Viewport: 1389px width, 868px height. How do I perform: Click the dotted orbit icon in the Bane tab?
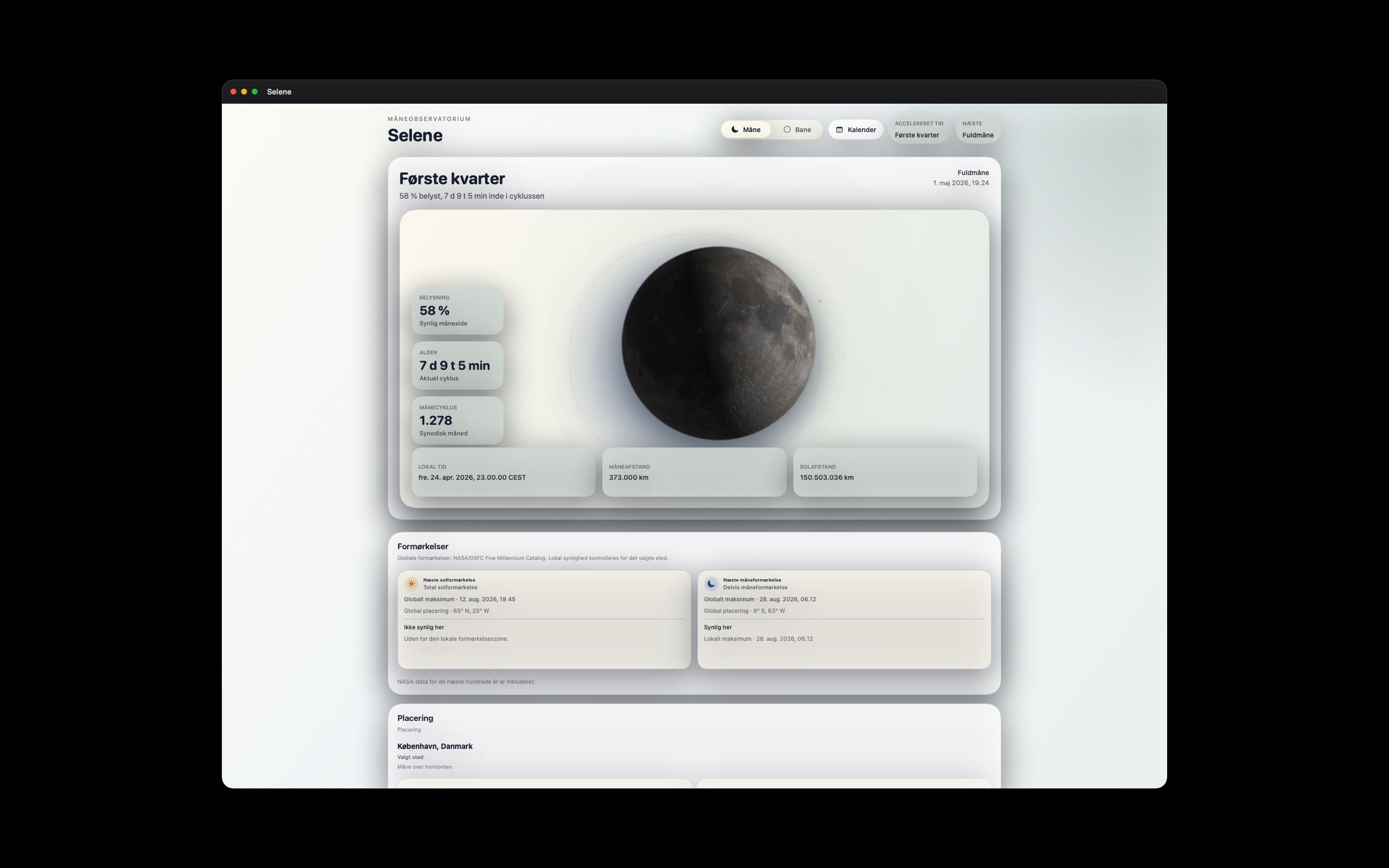pyautogui.click(x=787, y=129)
